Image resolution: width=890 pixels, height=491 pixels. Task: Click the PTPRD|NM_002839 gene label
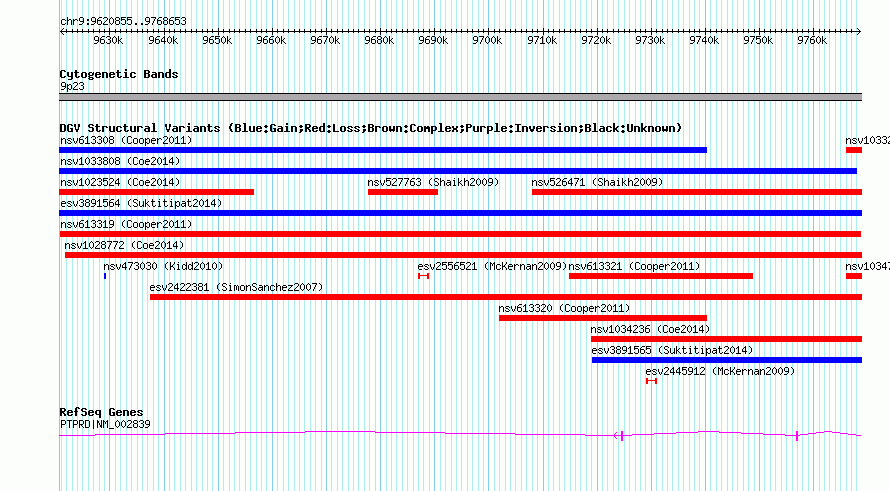[105, 425]
